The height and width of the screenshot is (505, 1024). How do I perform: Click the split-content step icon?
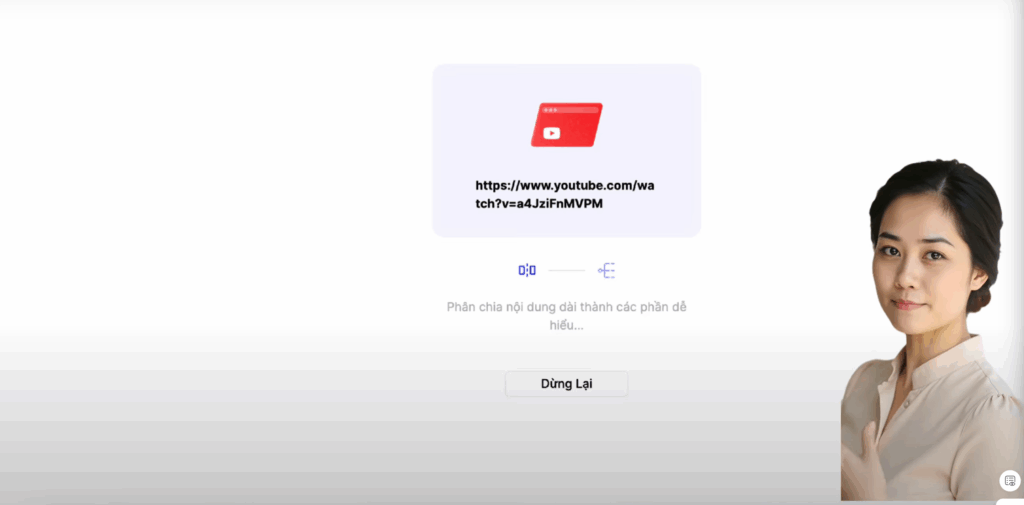[x=527, y=270]
